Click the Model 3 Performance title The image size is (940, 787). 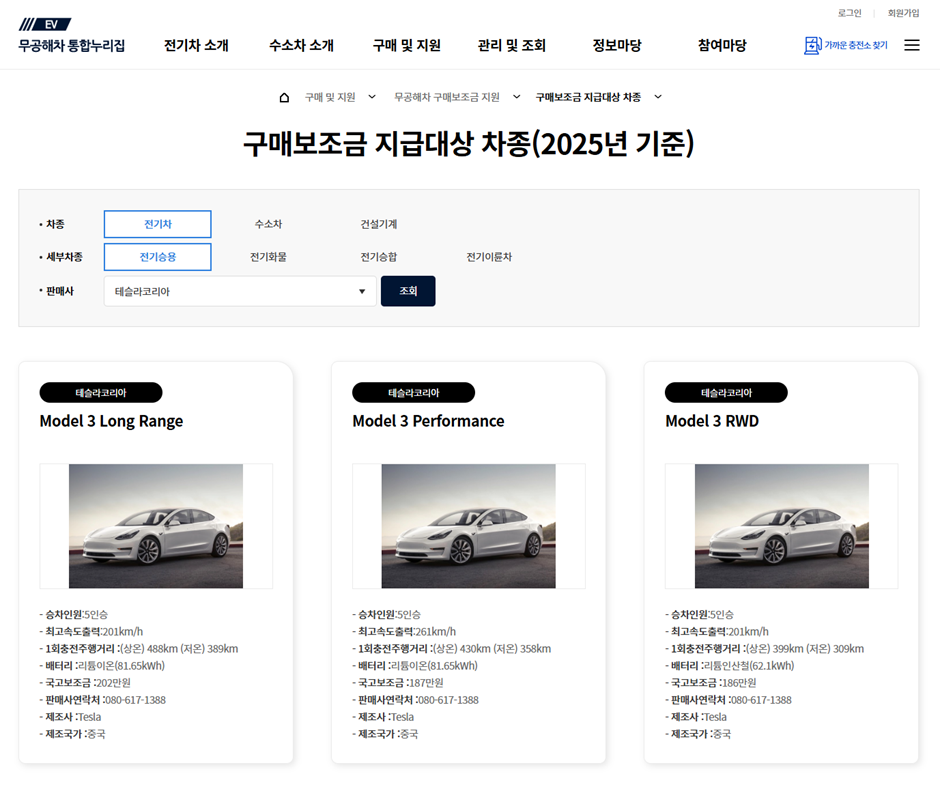(429, 421)
